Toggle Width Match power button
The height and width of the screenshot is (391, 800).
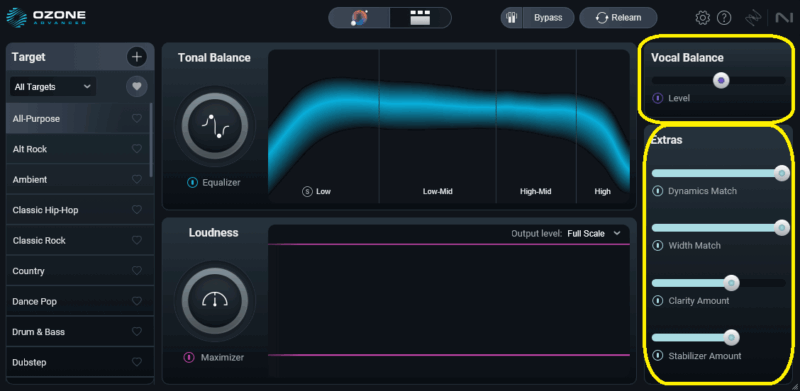pyautogui.click(x=658, y=246)
